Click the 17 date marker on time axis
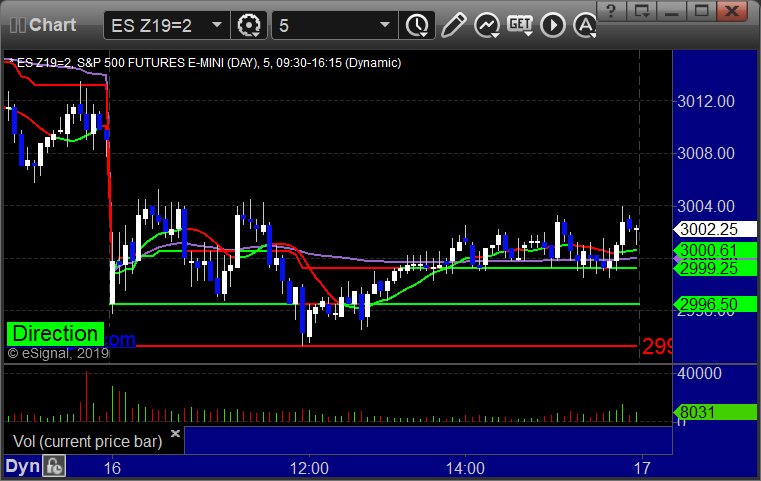The width and height of the screenshot is (761, 481). (x=642, y=468)
